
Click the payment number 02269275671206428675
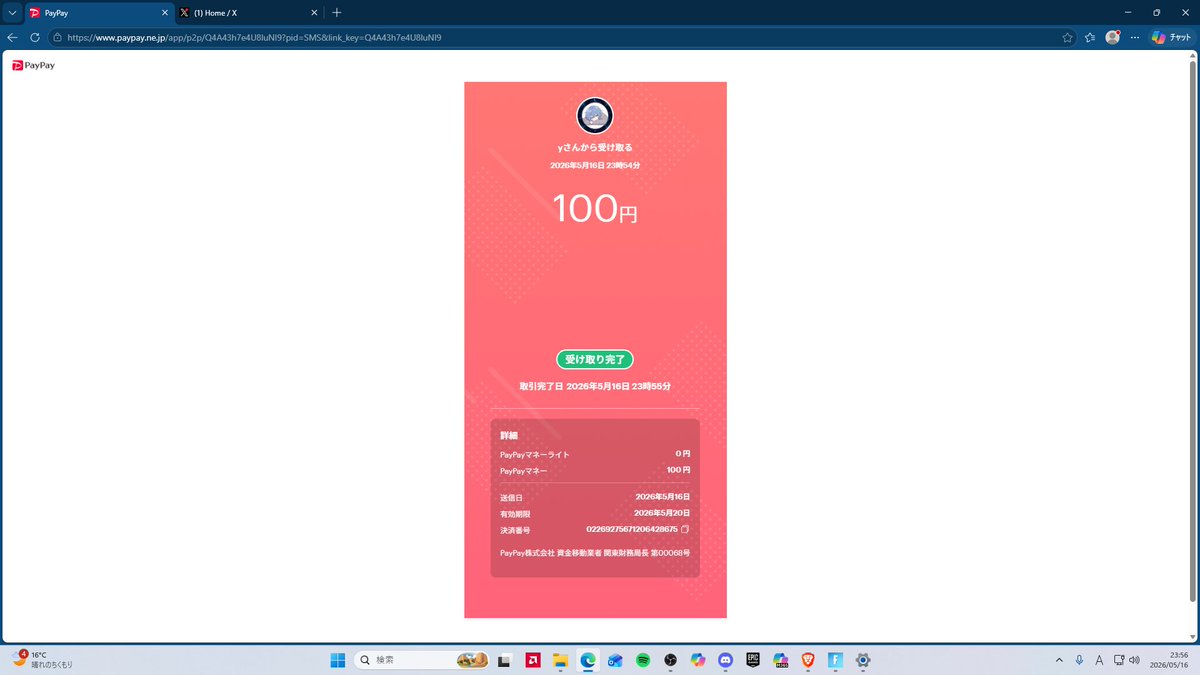pos(632,529)
